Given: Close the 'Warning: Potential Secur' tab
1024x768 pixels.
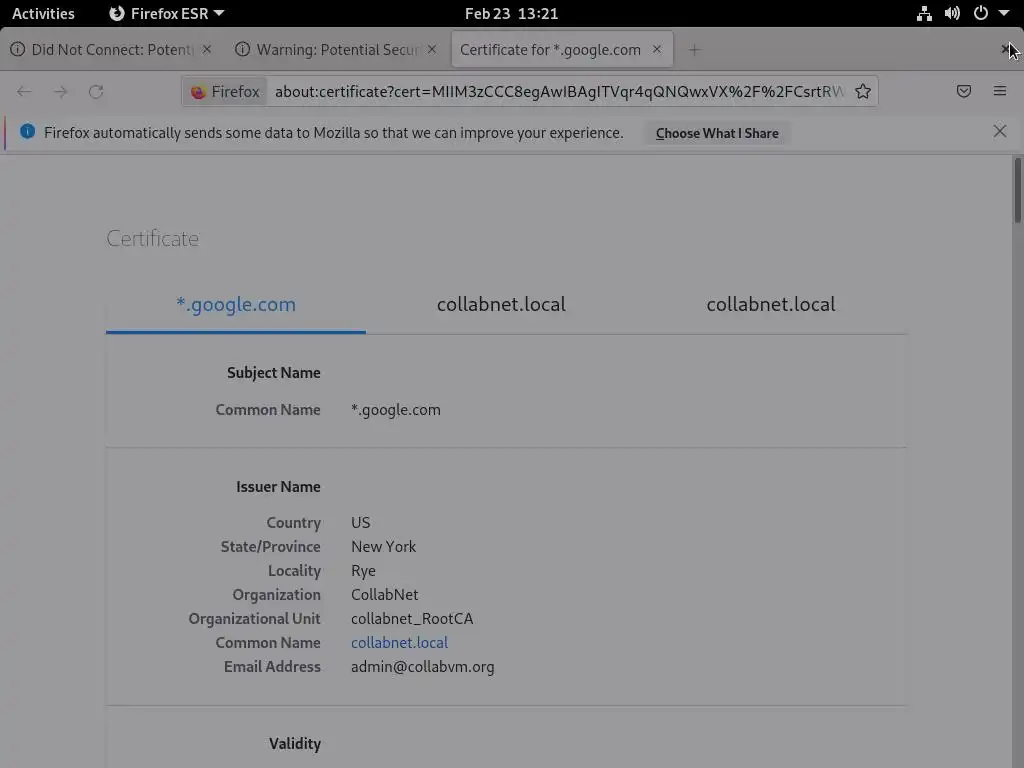Looking at the screenshot, I should tap(432, 49).
